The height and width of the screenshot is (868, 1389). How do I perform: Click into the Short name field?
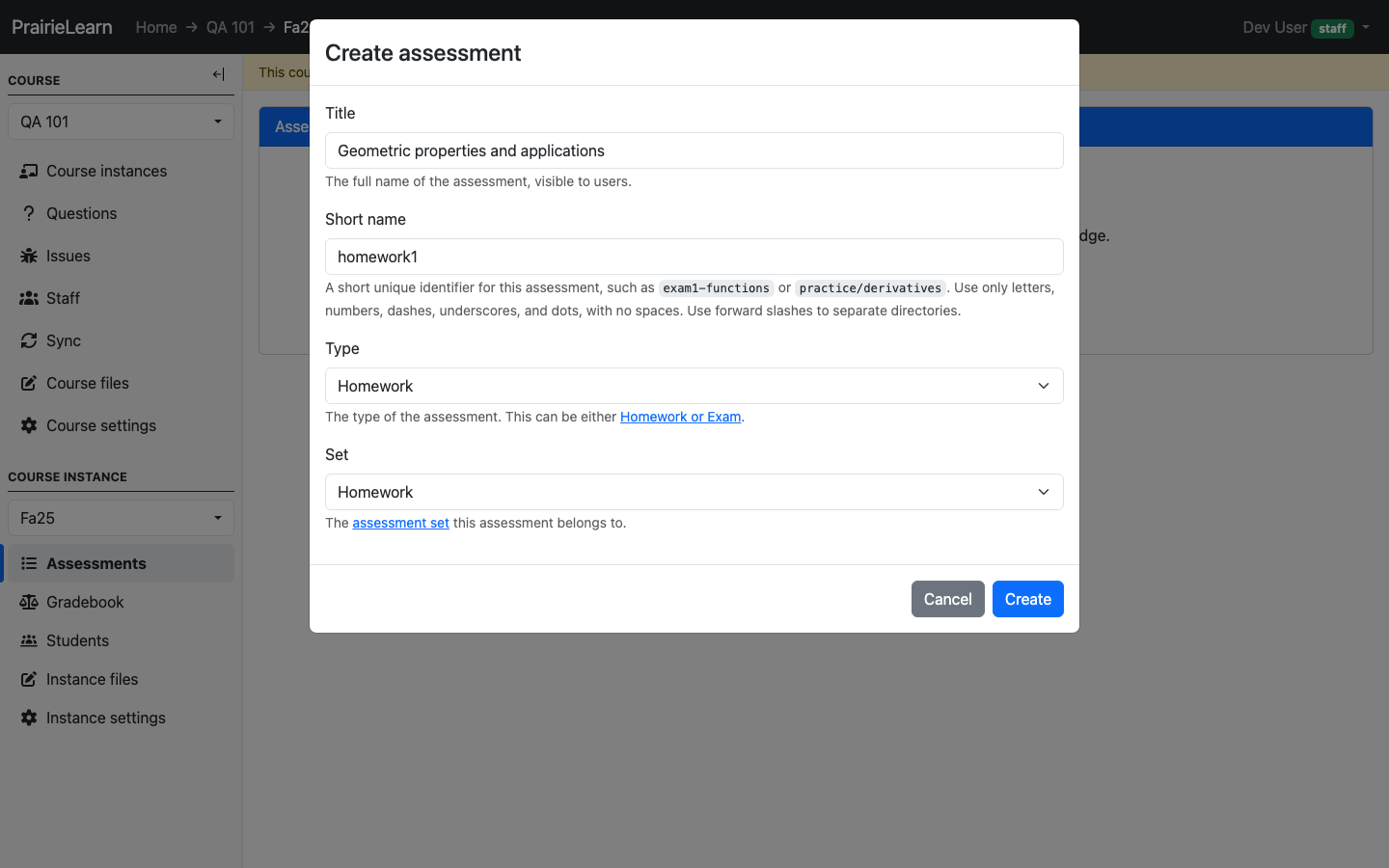click(694, 257)
